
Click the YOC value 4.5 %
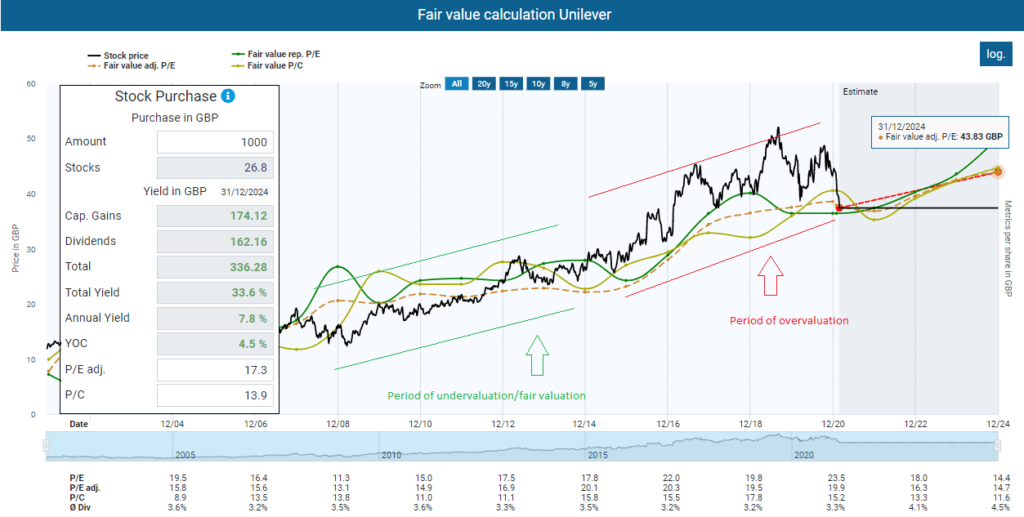pyautogui.click(x=216, y=344)
